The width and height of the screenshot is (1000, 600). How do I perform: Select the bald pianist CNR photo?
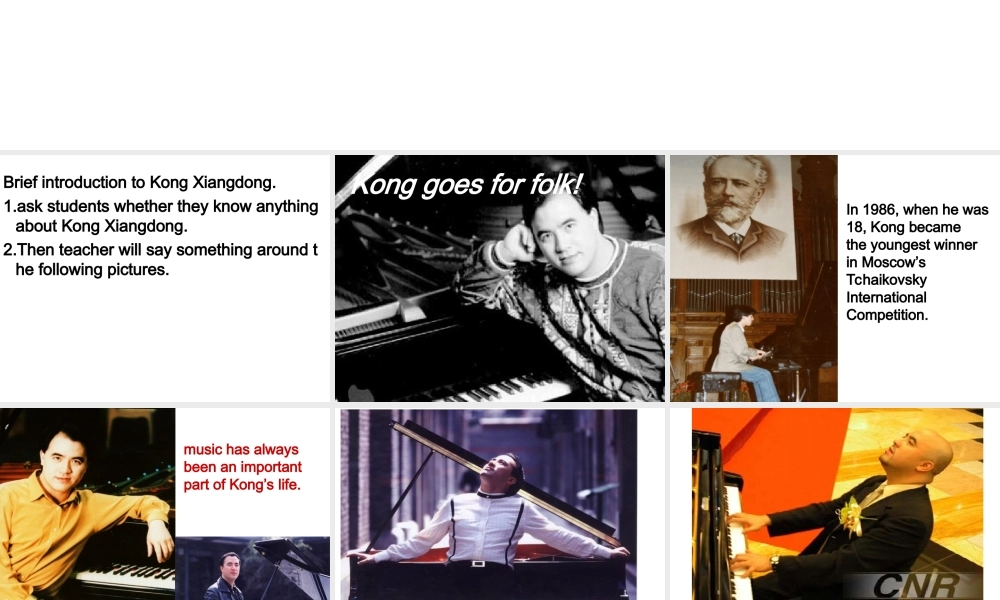tap(837, 504)
